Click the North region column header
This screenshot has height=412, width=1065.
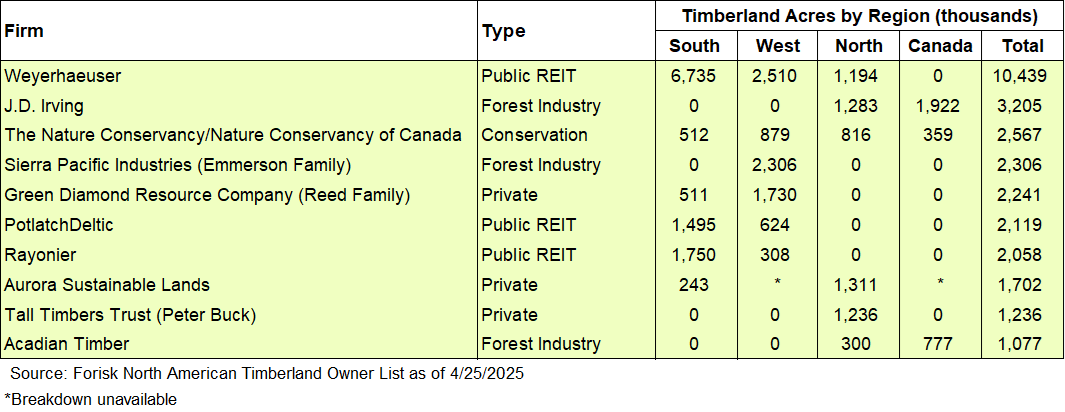click(859, 45)
